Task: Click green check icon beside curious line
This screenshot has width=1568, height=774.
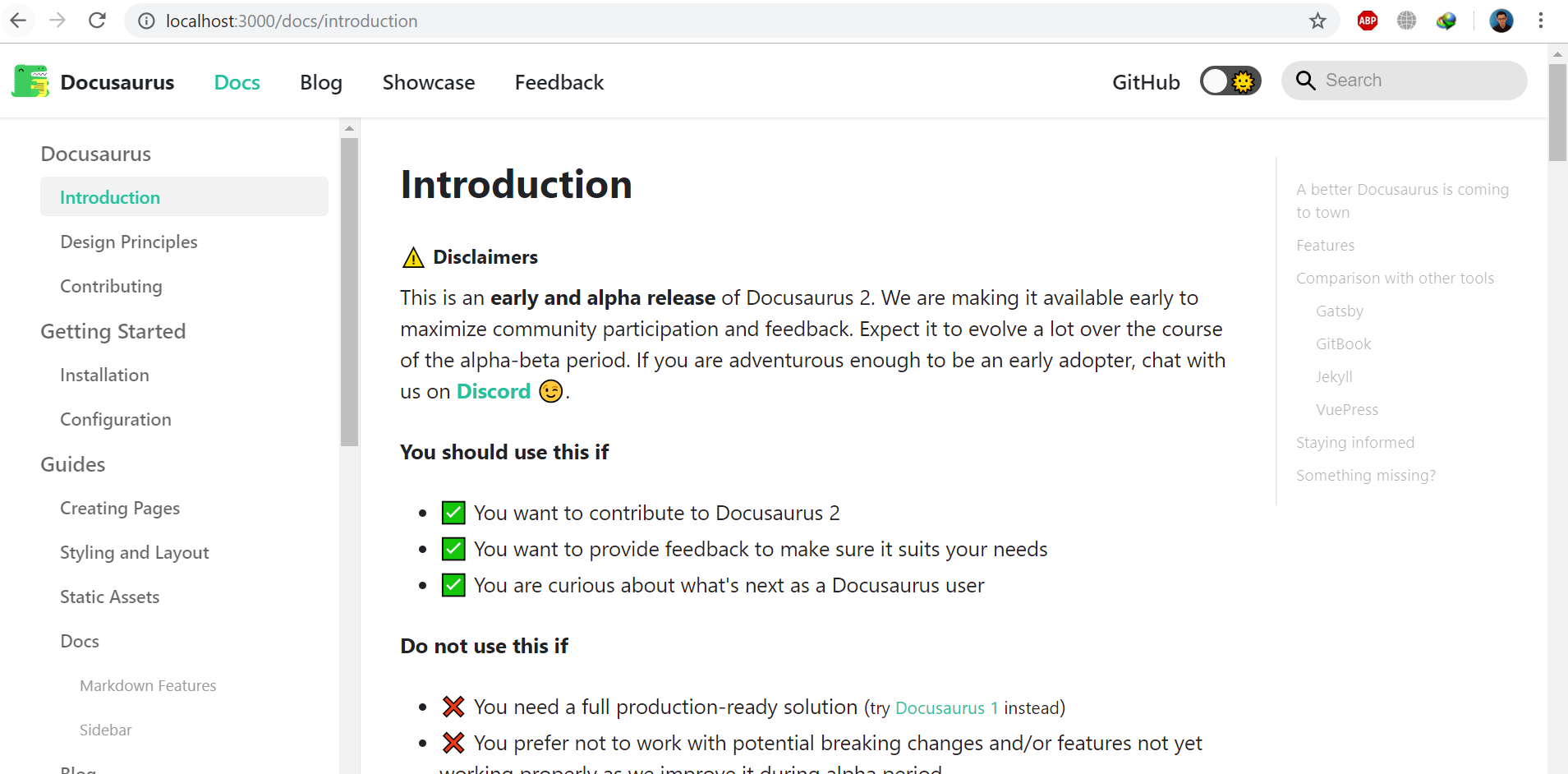Action: (x=453, y=585)
